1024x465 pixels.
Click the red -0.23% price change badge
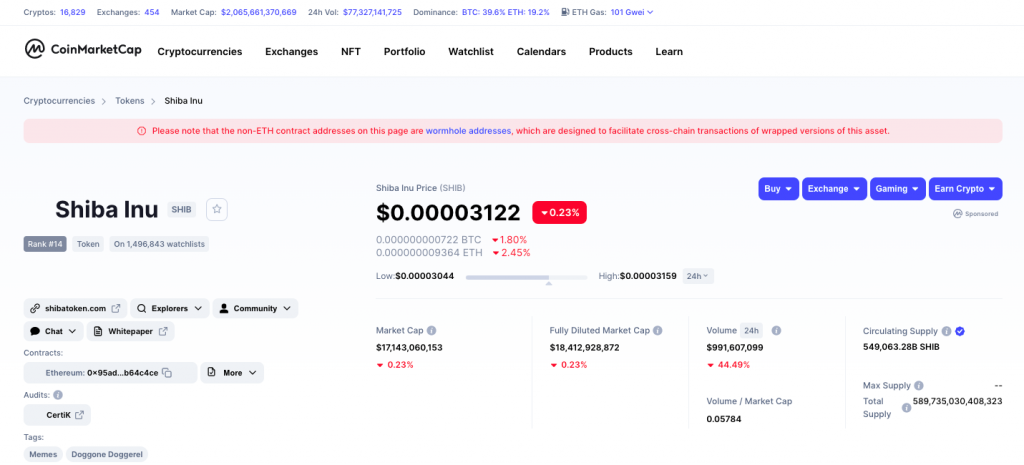(560, 212)
